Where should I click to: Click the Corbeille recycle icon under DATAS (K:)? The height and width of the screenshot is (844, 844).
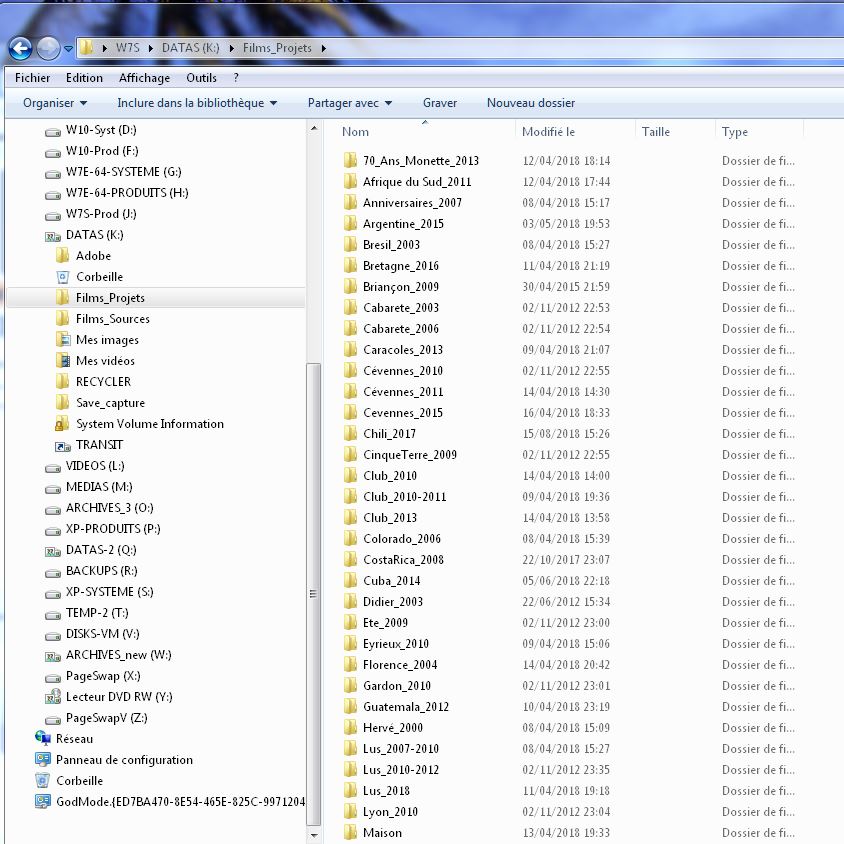62,277
